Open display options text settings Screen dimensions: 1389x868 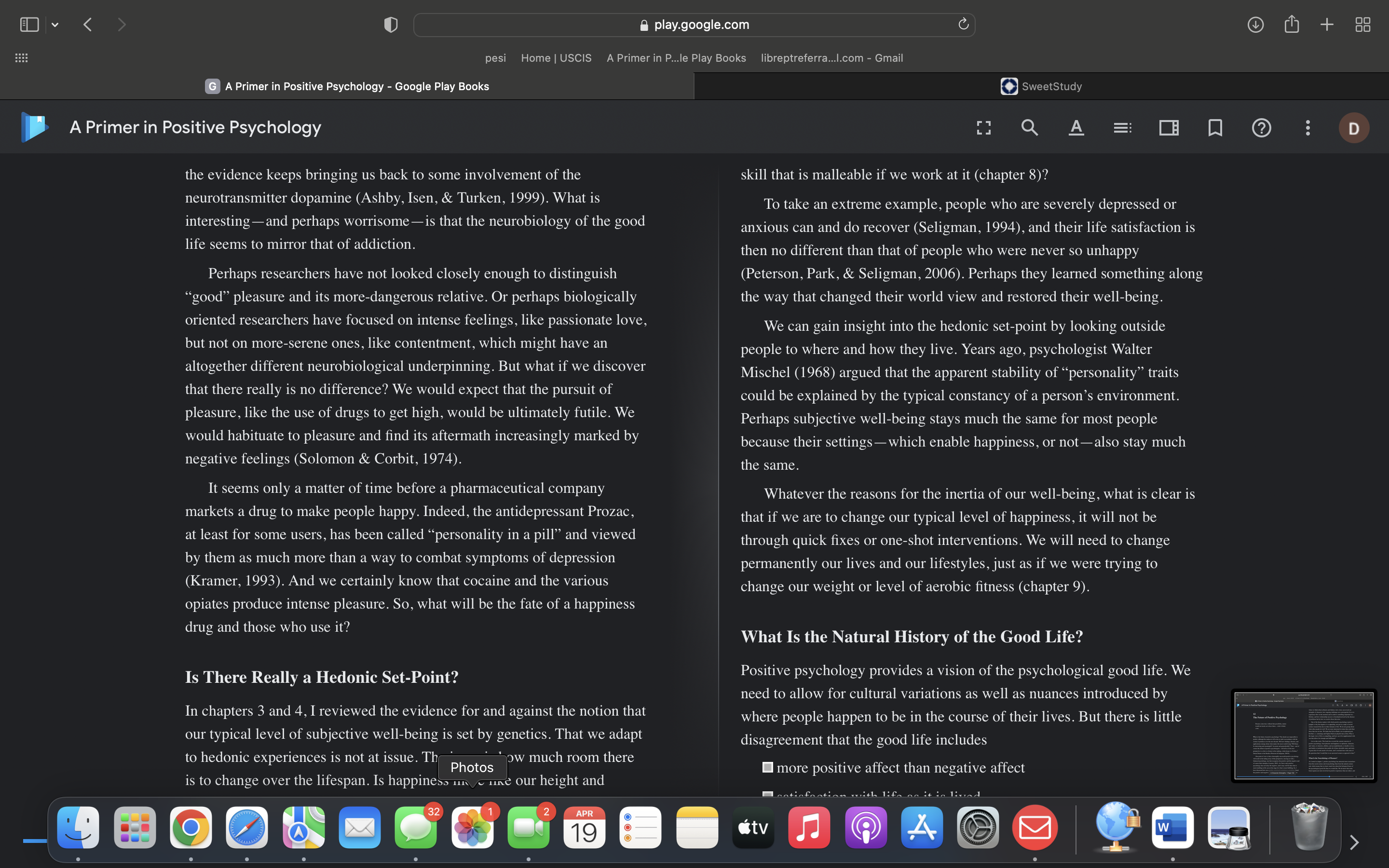1076,127
